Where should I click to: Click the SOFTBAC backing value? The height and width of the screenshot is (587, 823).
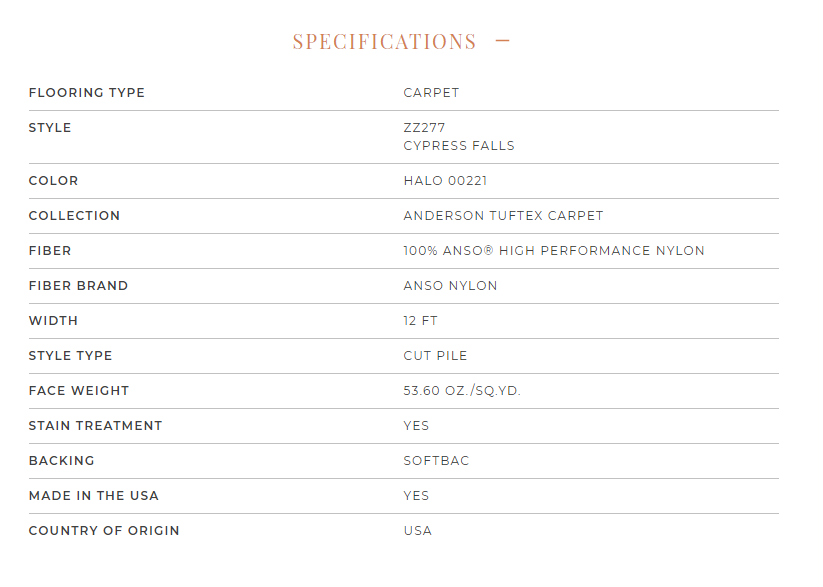pyautogui.click(x=436, y=460)
